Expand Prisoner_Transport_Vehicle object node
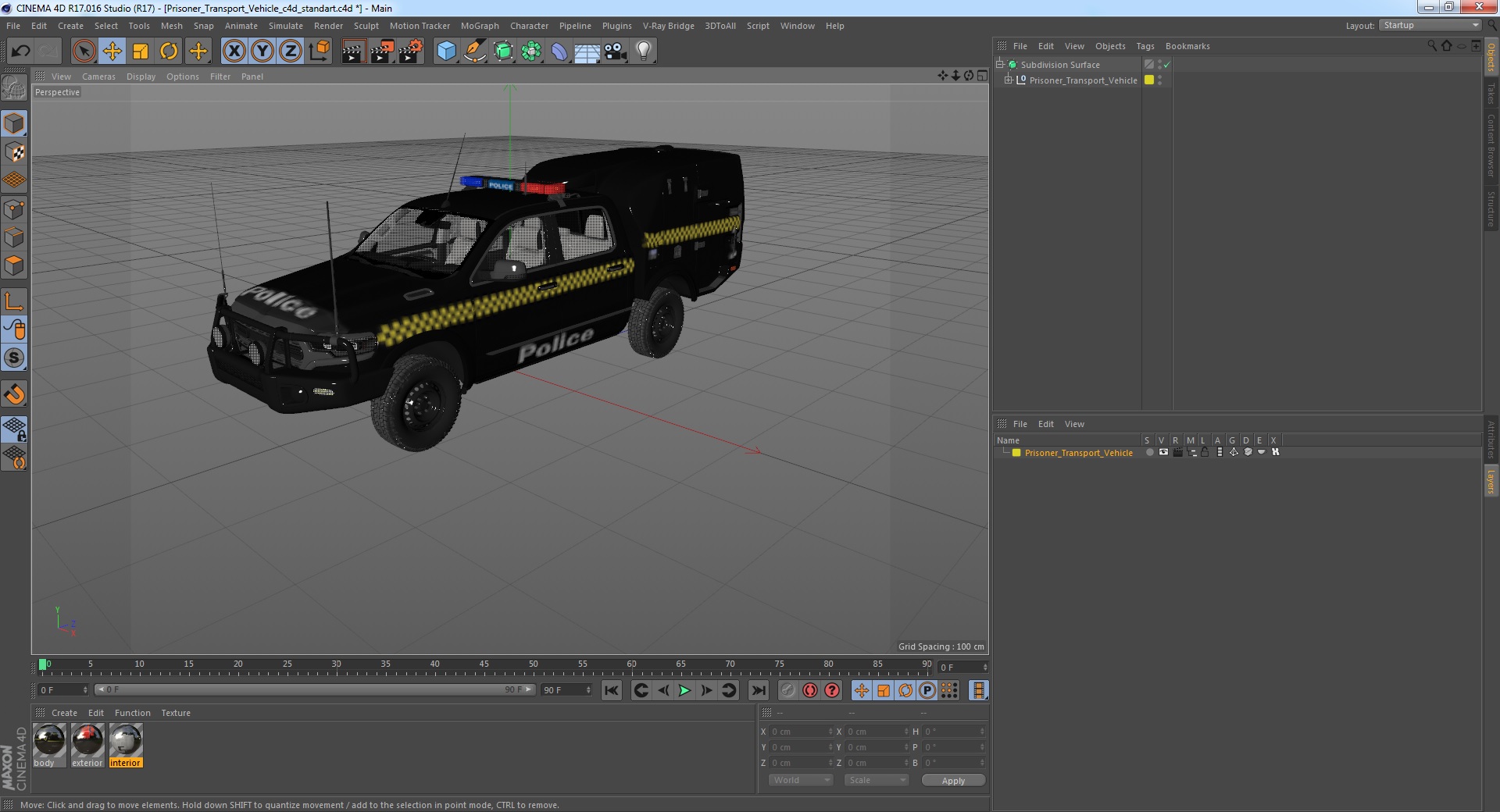 tap(1009, 80)
